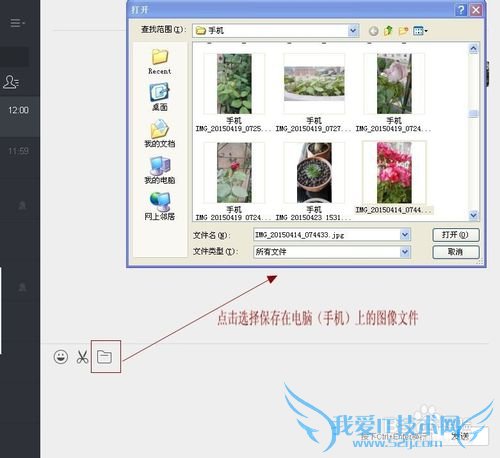Click the scissors screenshot icon

click(x=82, y=357)
